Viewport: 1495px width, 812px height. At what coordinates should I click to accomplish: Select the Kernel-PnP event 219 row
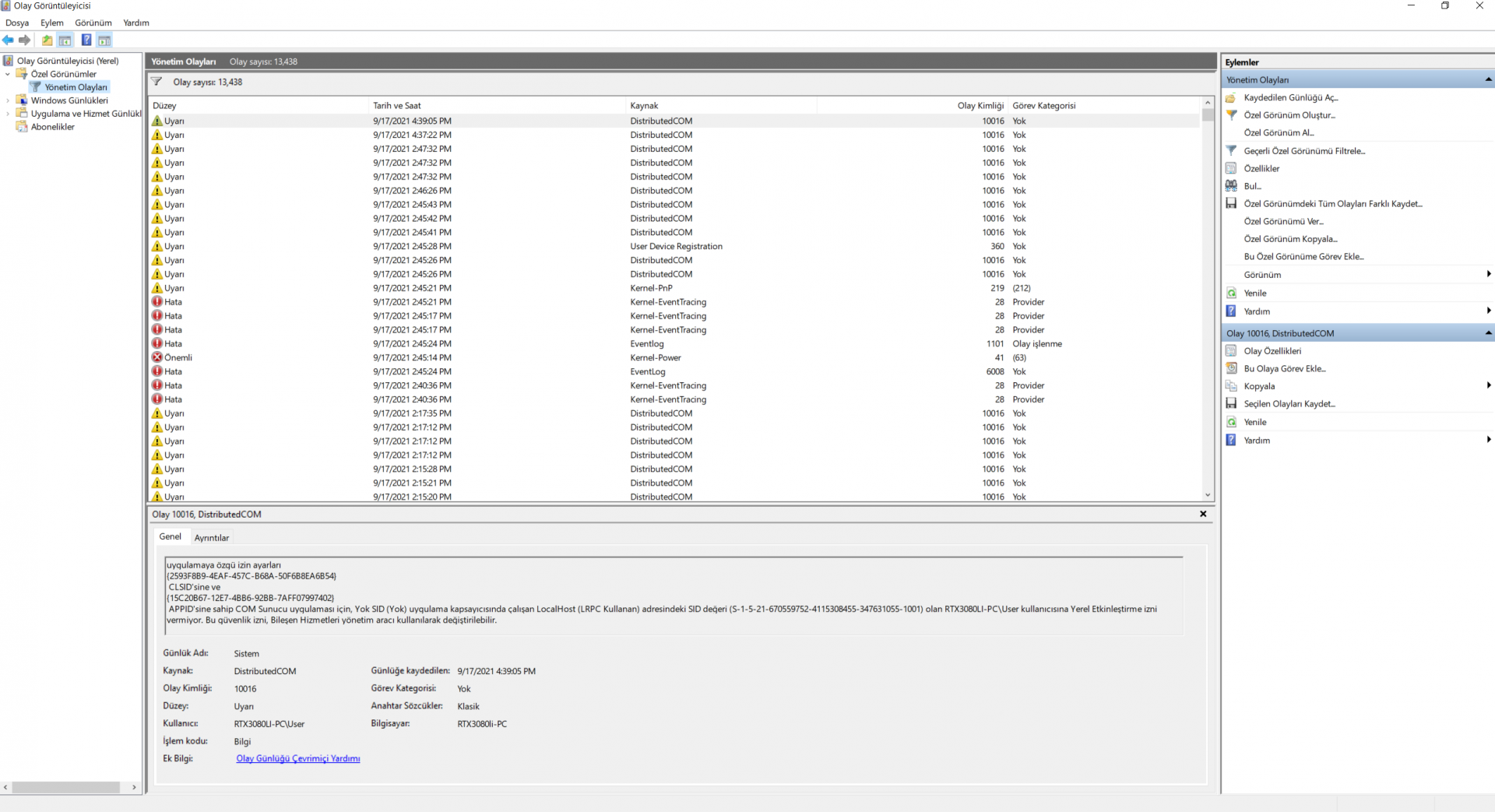[674, 288]
